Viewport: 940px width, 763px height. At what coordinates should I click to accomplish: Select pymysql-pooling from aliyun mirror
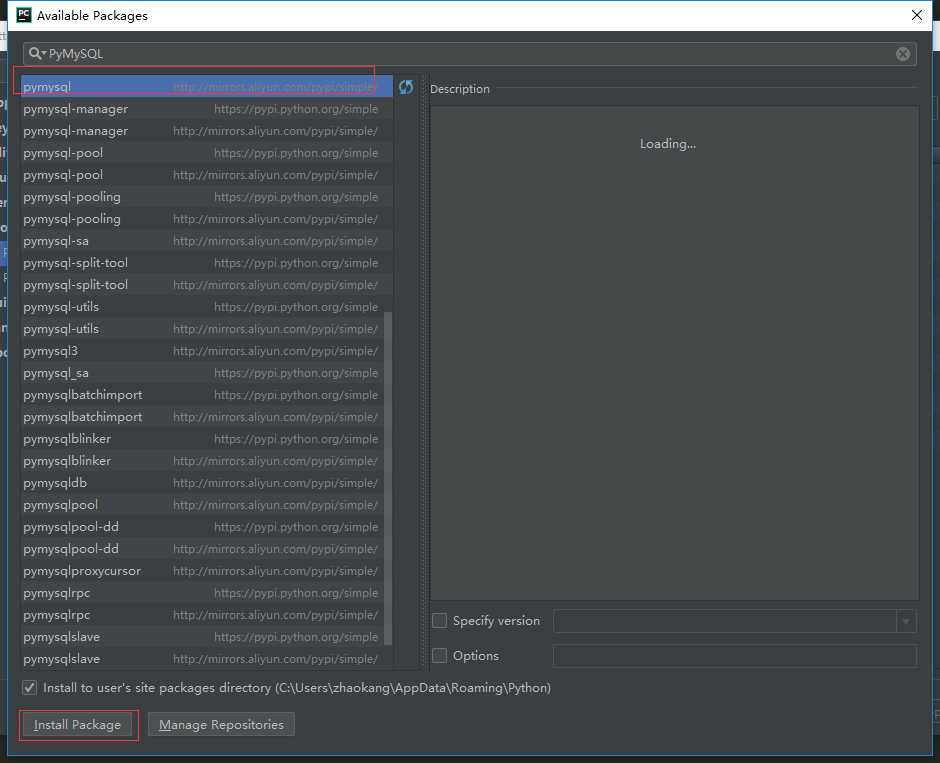pos(207,219)
